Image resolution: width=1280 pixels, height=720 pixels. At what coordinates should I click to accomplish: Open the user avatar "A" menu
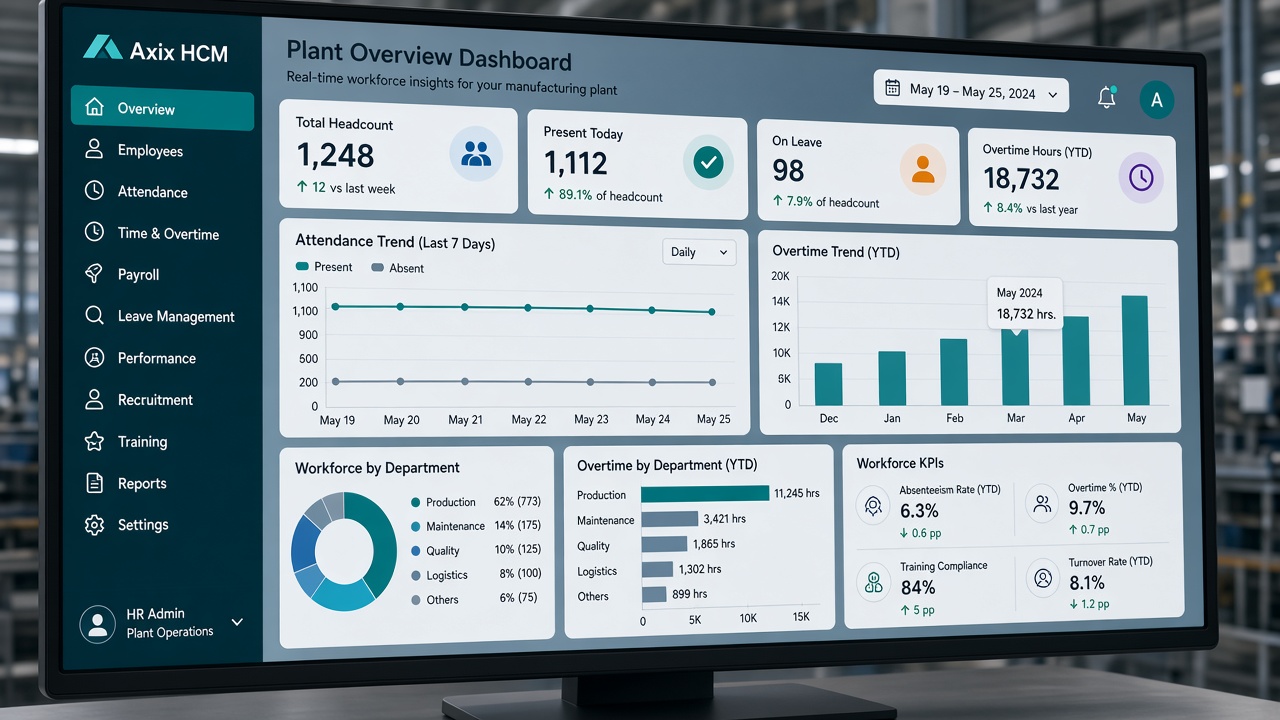pos(1156,100)
